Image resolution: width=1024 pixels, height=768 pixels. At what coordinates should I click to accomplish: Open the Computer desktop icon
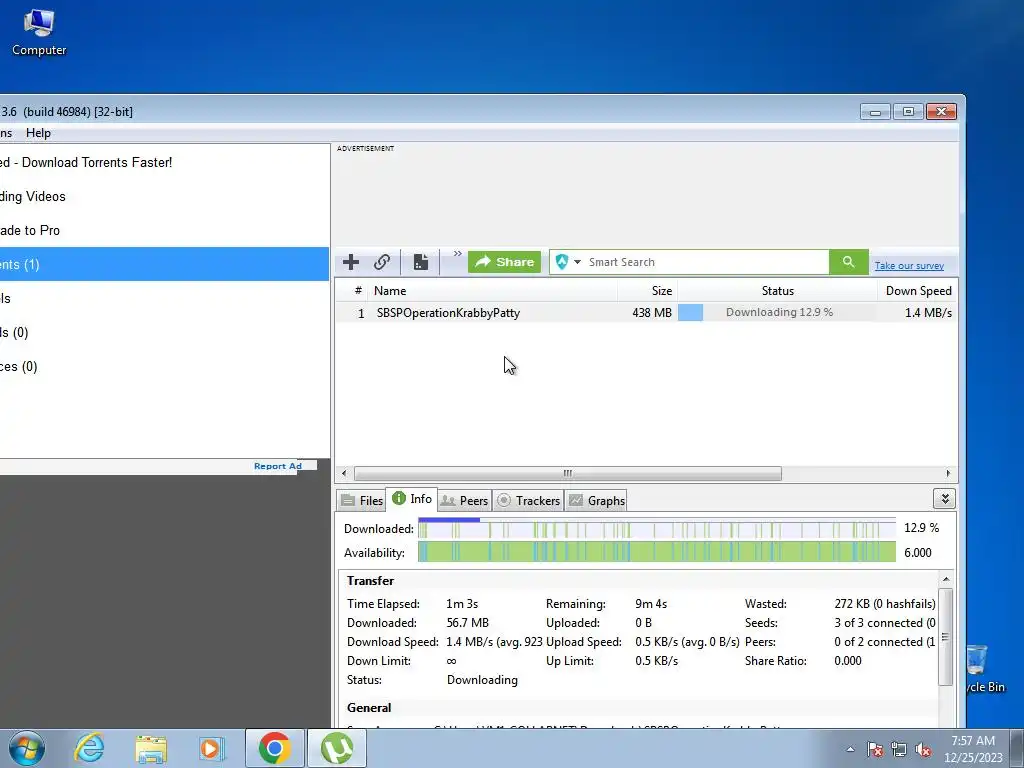[x=39, y=33]
